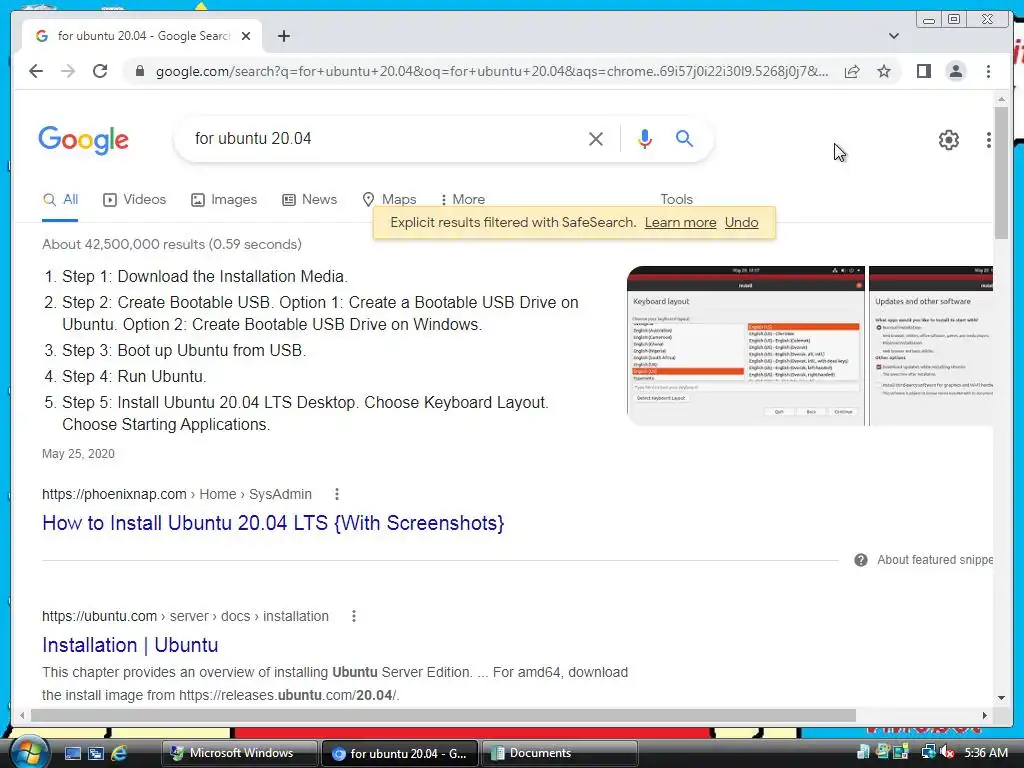1024x768 pixels.
Task: Open Google quick settings gear
Action: coord(948,139)
